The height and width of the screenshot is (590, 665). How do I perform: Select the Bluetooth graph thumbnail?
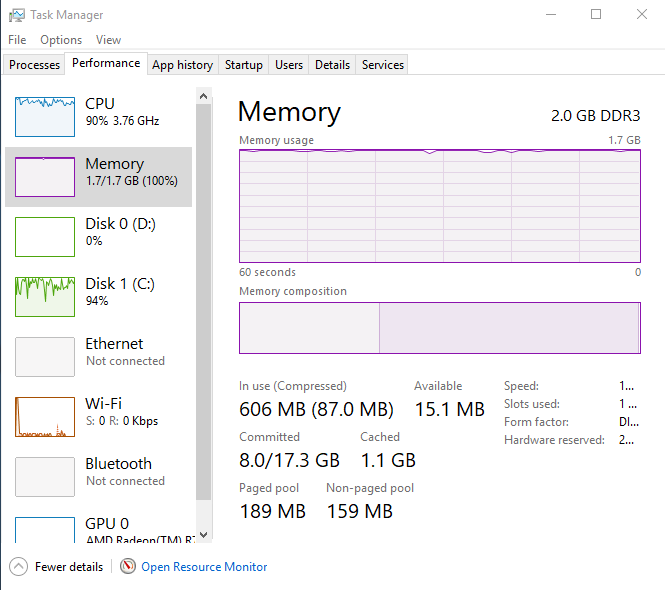[45, 477]
